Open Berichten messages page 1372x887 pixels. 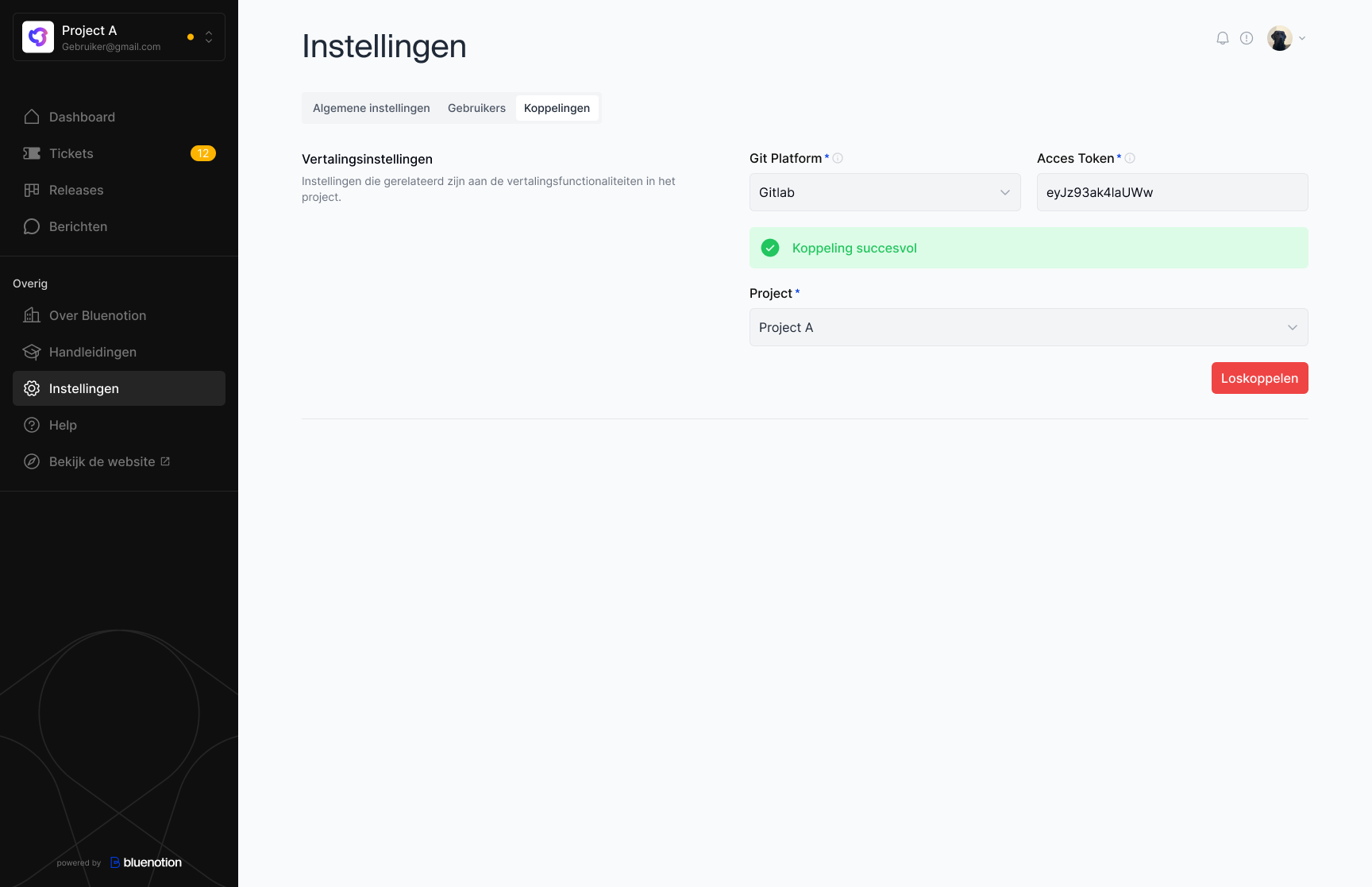[x=78, y=226]
